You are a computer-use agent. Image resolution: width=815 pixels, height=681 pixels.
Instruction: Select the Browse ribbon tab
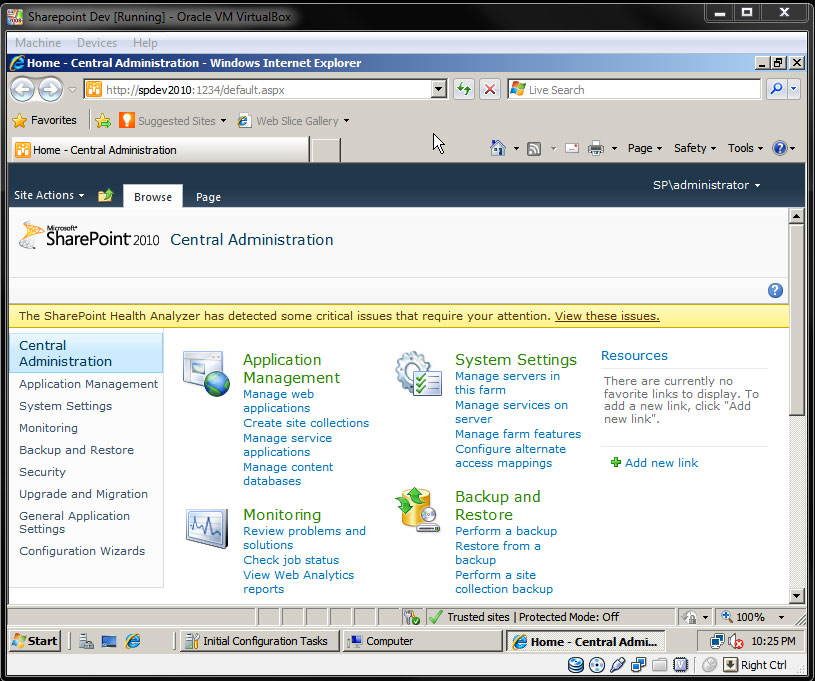[153, 197]
